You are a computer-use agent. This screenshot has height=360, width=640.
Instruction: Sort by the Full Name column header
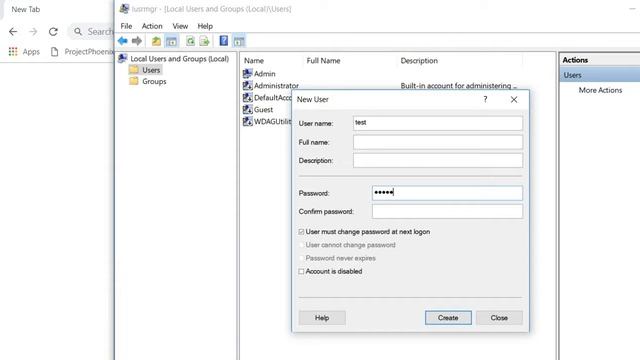pyautogui.click(x=323, y=60)
